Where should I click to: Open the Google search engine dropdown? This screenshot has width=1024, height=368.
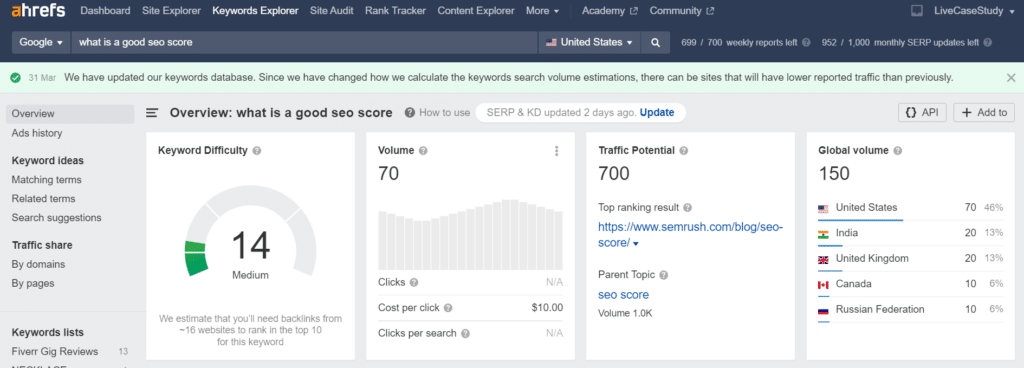click(41, 42)
